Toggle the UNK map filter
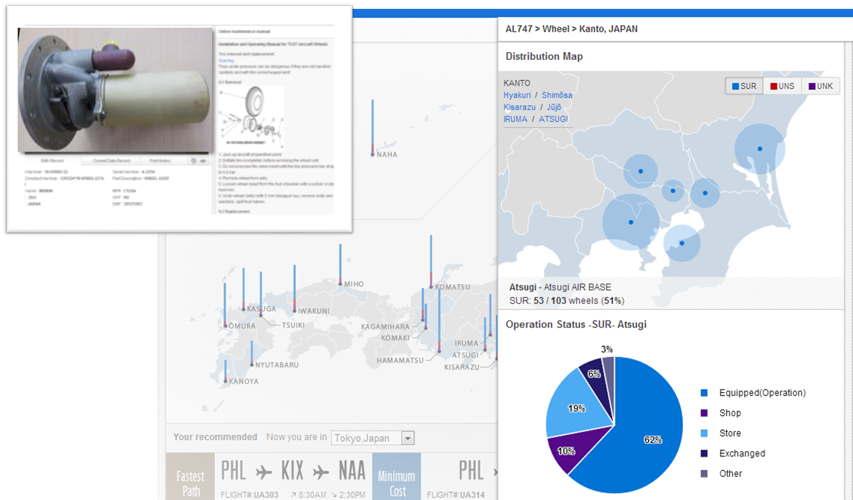The height and width of the screenshot is (500, 853). [x=820, y=87]
